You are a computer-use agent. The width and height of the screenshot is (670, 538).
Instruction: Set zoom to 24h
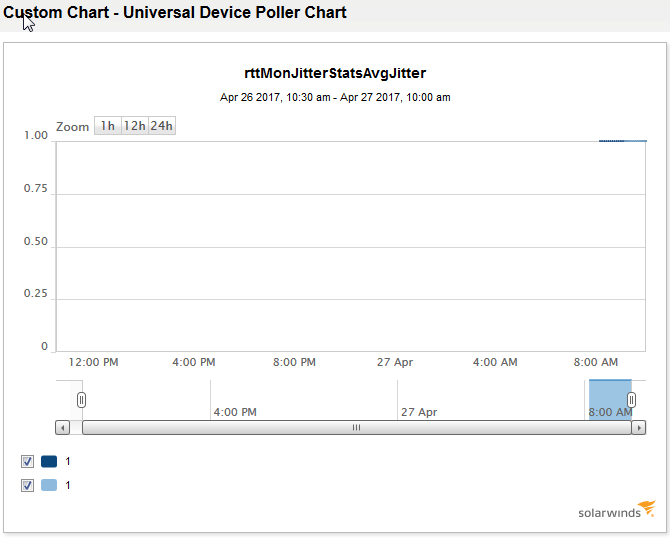point(162,126)
